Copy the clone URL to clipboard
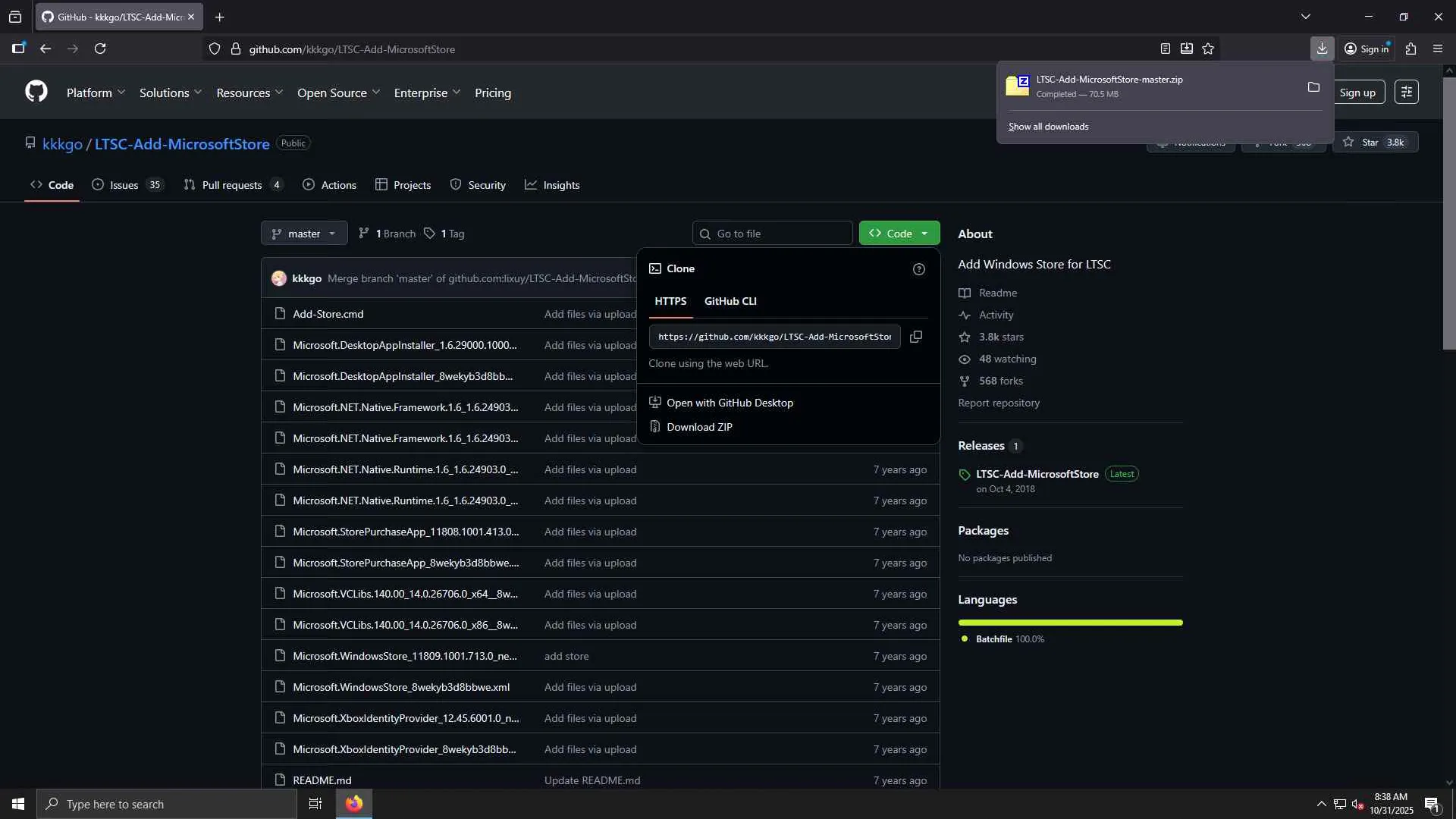Image resolution: width=1456 pixels, height=819 pixels. [x=916, y=337]
